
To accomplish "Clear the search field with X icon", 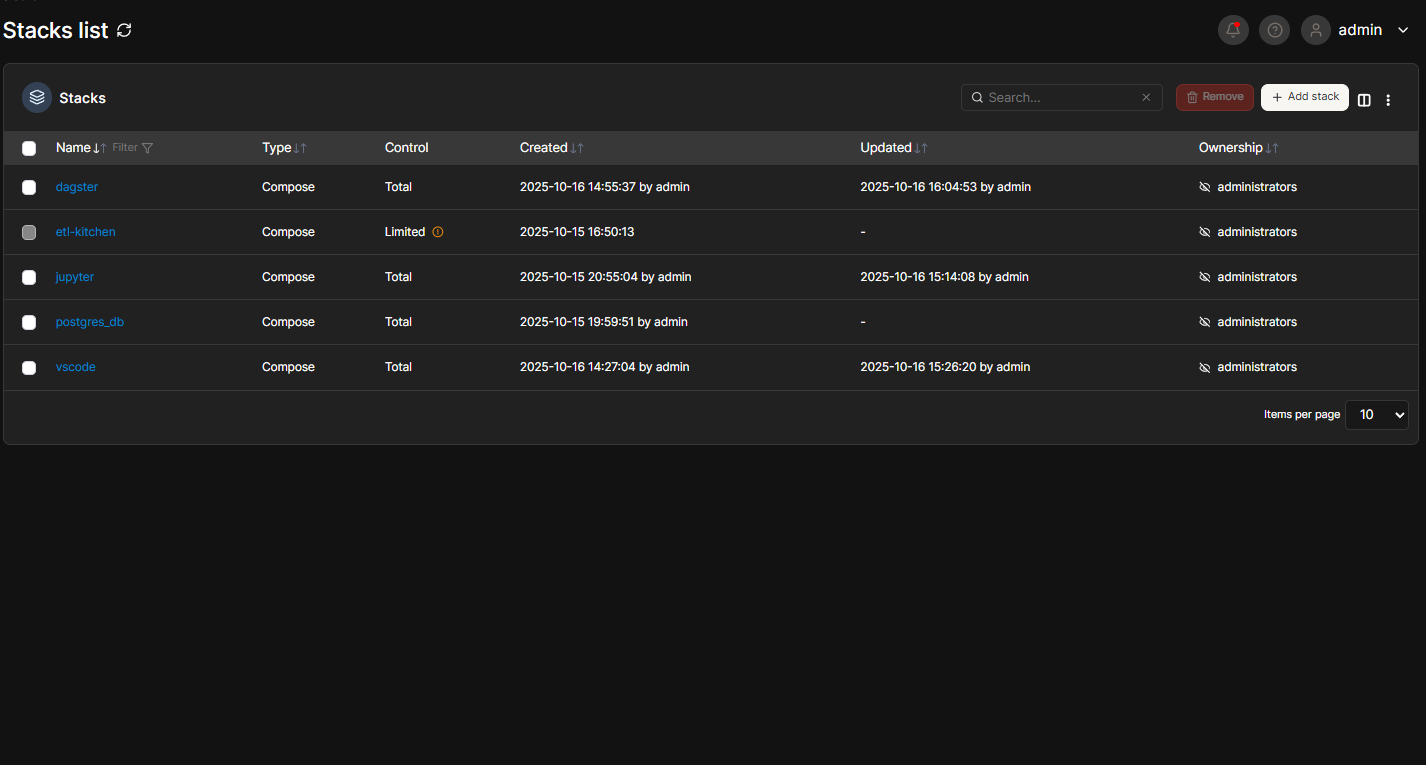I will pyautogui.click(x=1146, y=98).
